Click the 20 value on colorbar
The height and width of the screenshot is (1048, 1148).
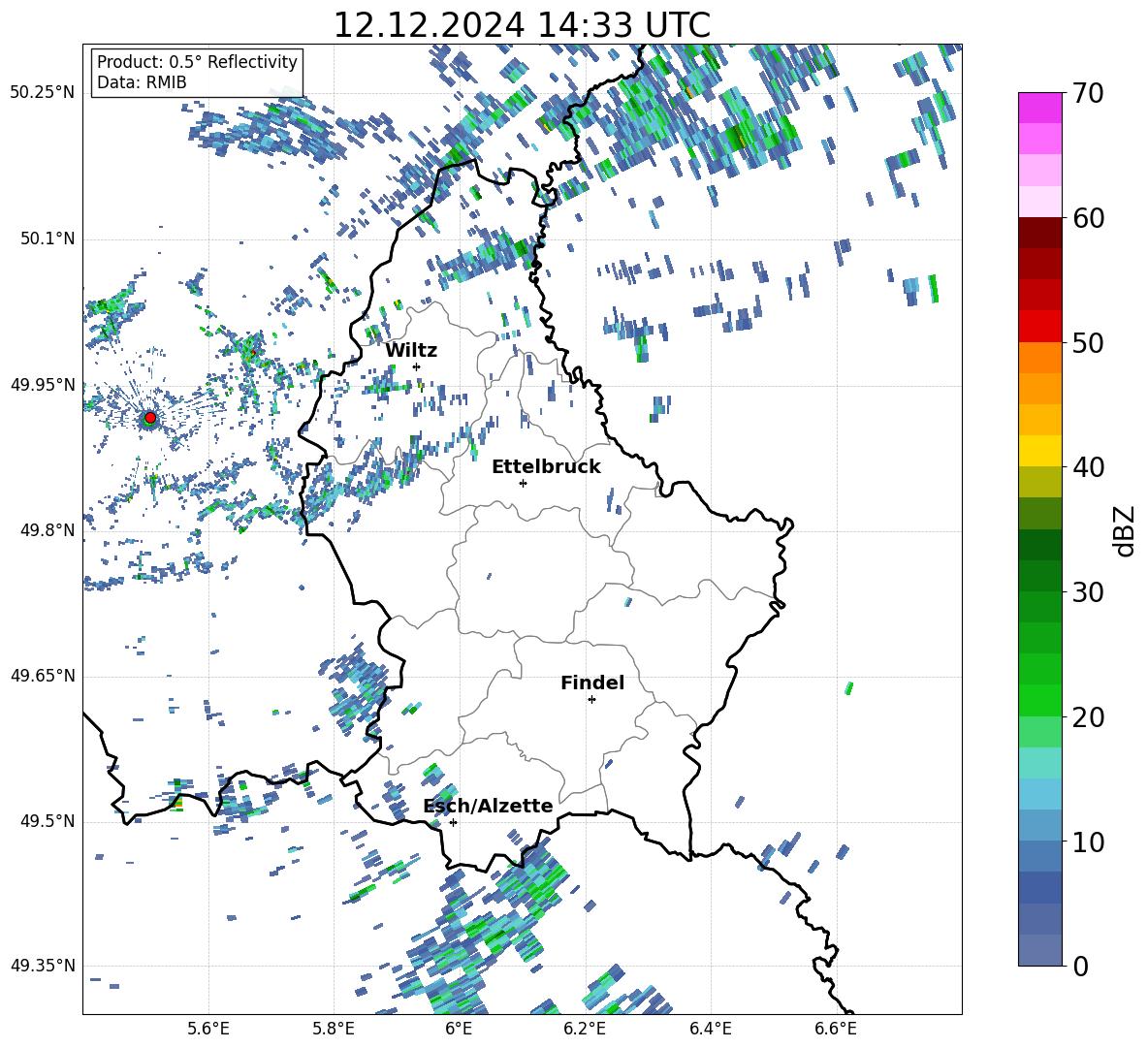pyautogui.click(x=1087, y=717)
